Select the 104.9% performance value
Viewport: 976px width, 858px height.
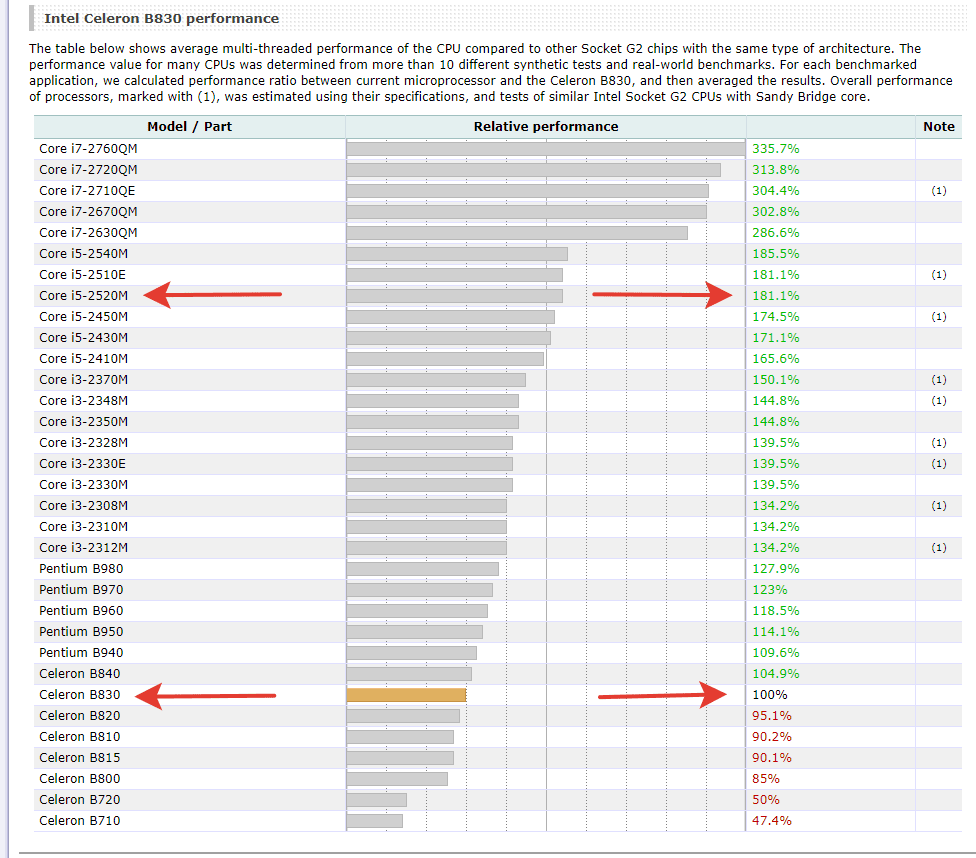(x=776, y=674)
